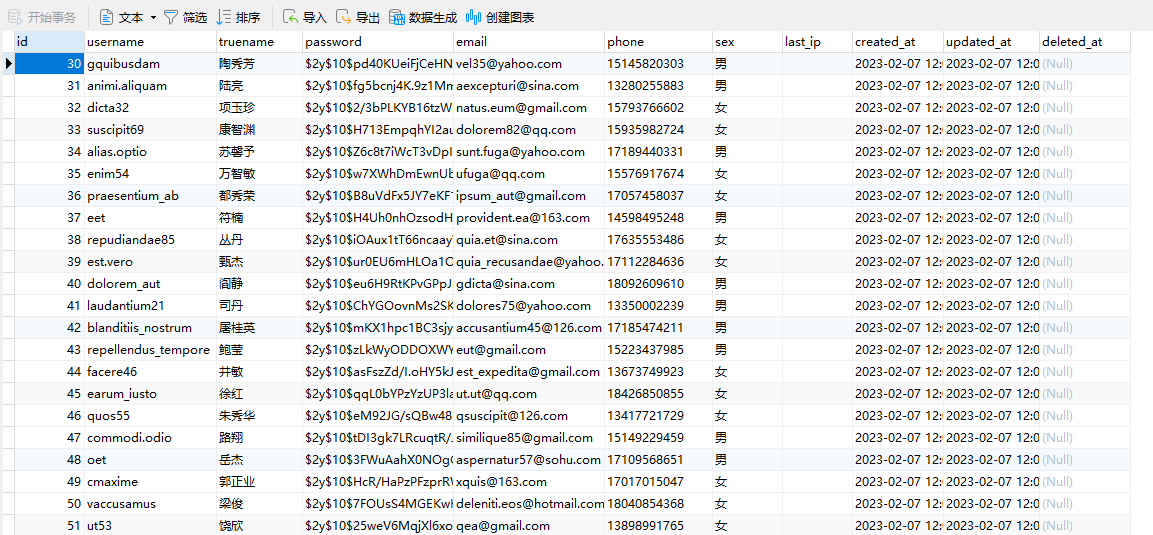1153x535 pixels.
Task: Select email cell dolorem82@qq.com
Action: click(529, 130)
